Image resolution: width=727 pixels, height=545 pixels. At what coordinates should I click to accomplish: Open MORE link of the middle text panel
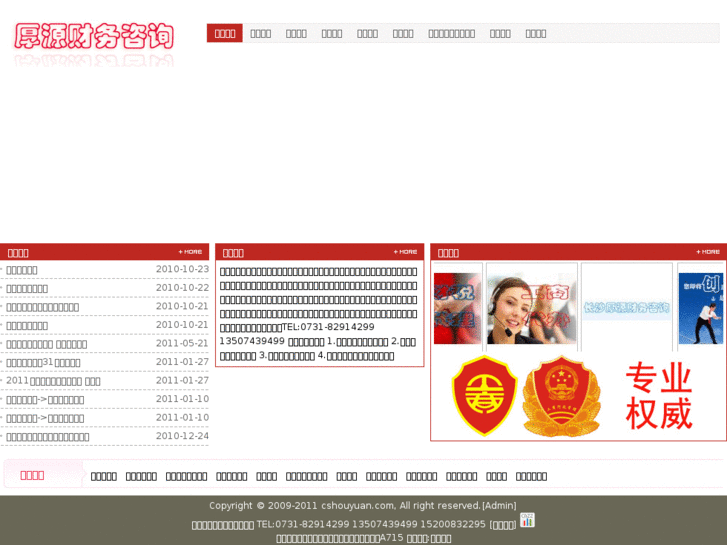click(x=406, y=252)
